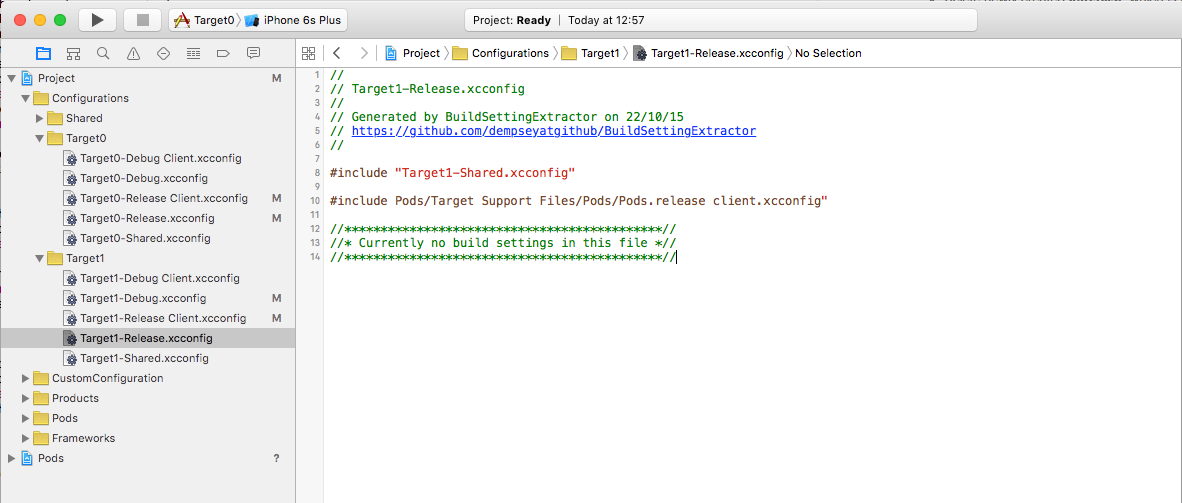
Task: Open the BuildSettingExtractor GitHub link
Action: [x=553, y=131]
